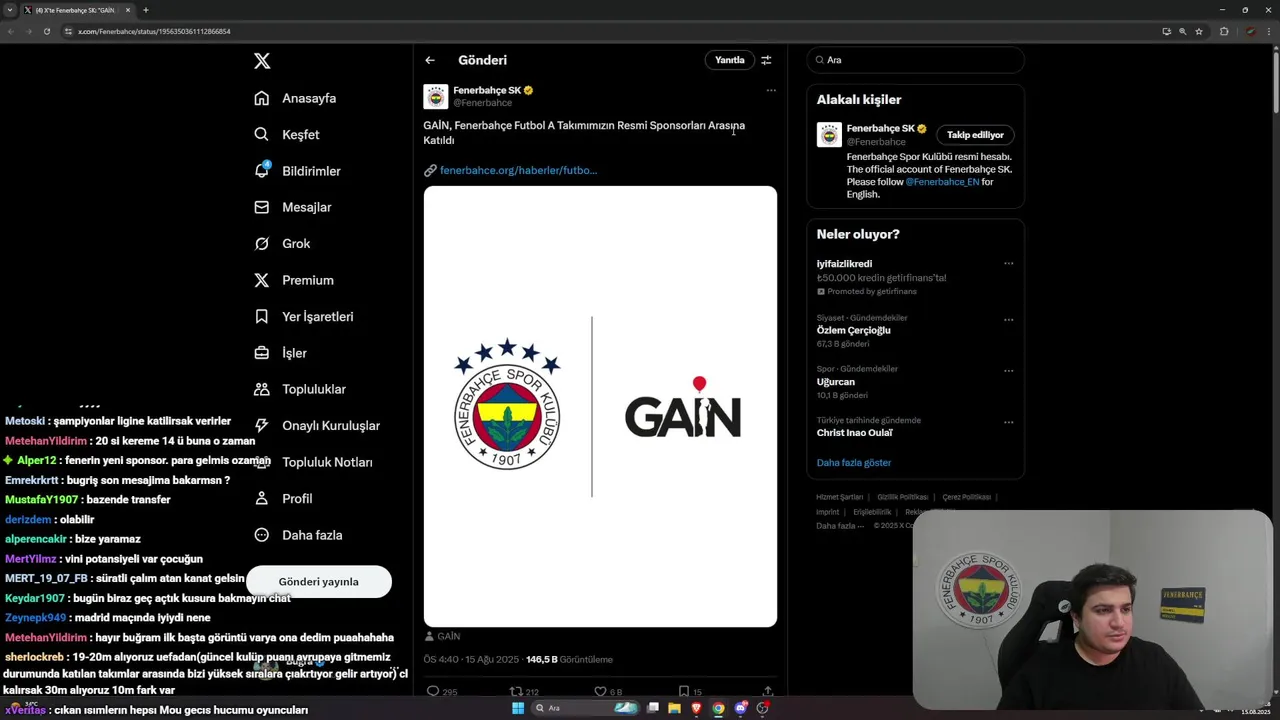This screenshot has height=720, width=1280.
Task: Open Brave browser from the taskbar
Action: pos(696,708)
